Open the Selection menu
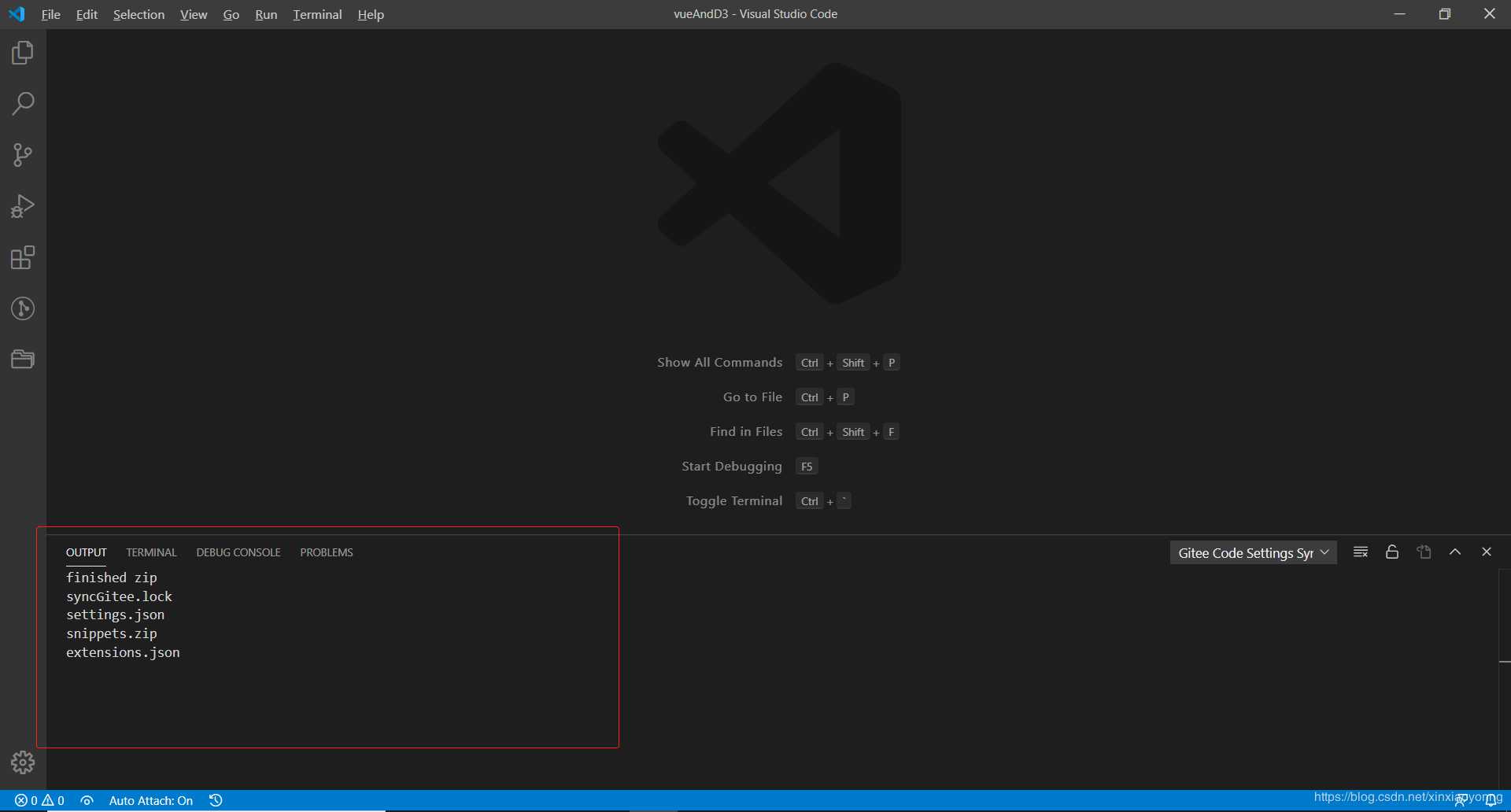The height and width of the screenshot is (812, 1511). pos(139,14)
